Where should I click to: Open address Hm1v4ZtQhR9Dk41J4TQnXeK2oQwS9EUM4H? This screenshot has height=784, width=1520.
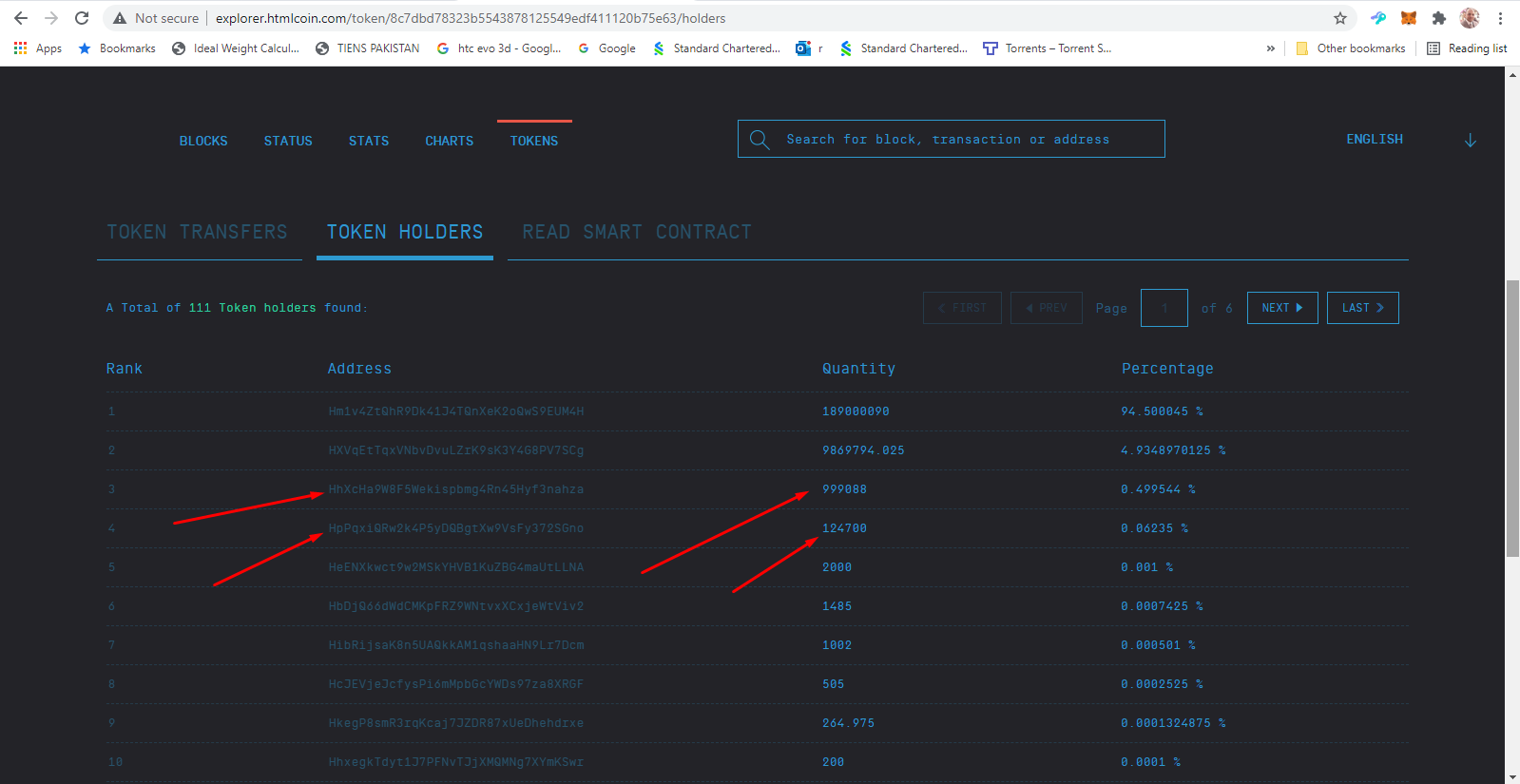tap(456, 411)
